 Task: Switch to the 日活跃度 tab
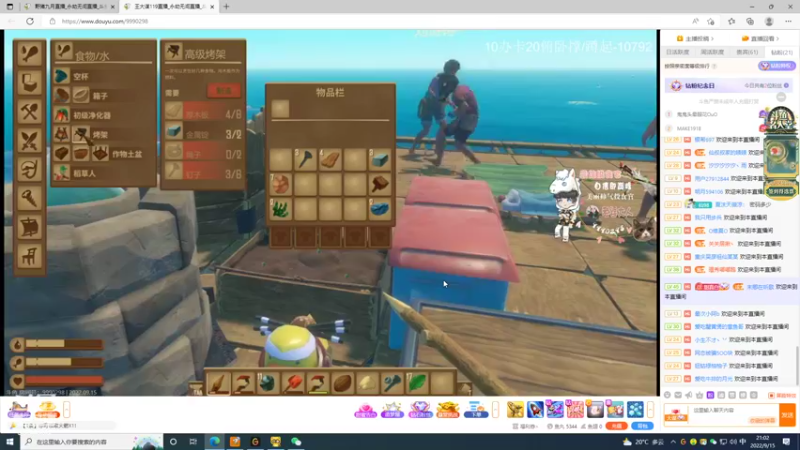[678, 52]
